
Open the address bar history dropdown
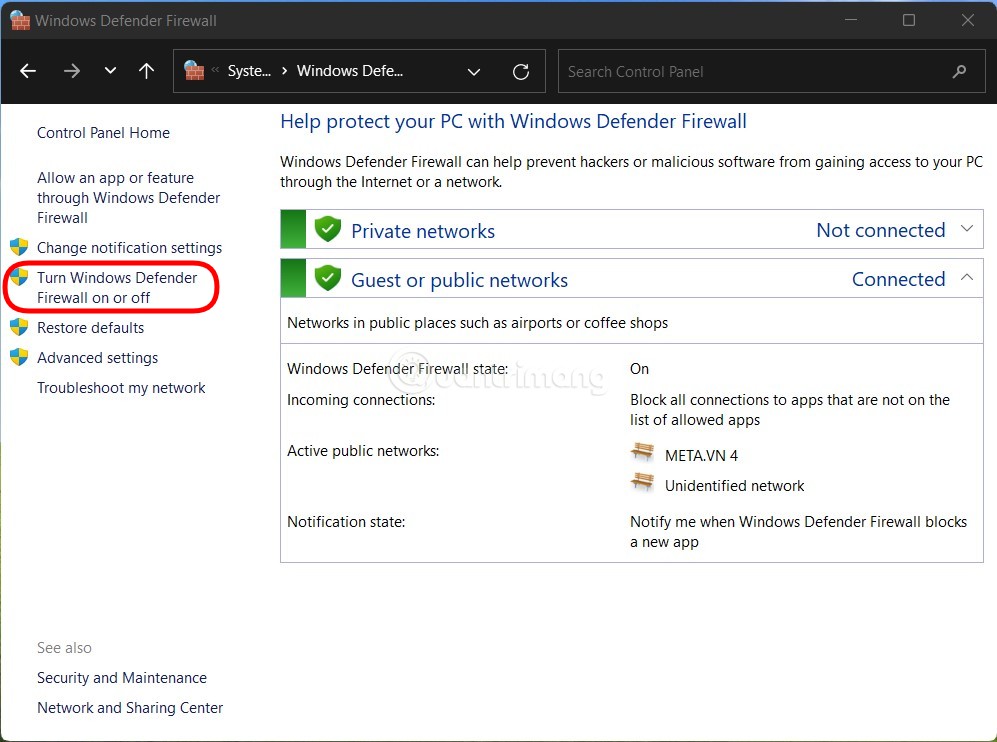pos(473,71)
